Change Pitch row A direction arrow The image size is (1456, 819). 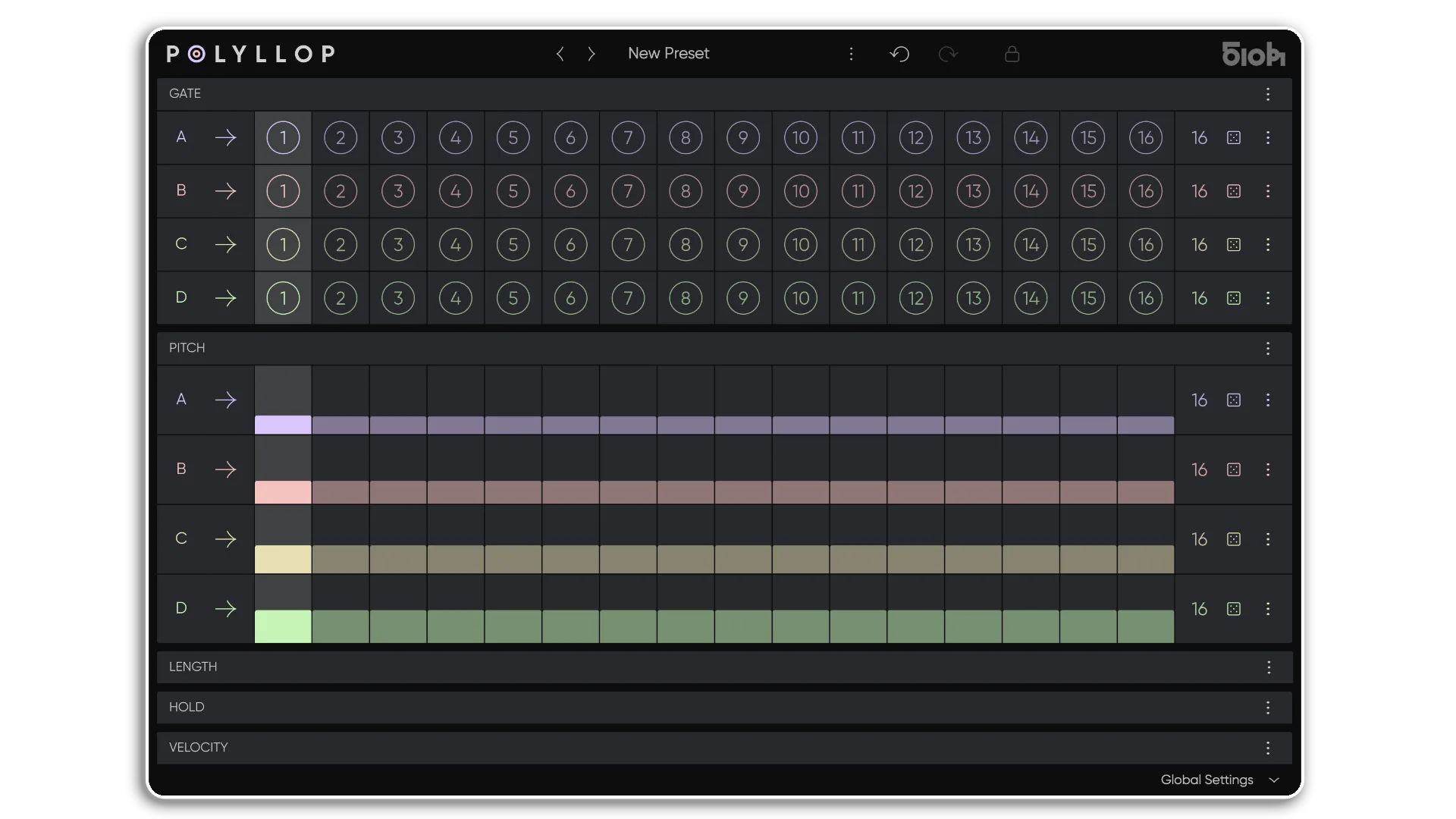pyautogui.click(x=225, y=400)
